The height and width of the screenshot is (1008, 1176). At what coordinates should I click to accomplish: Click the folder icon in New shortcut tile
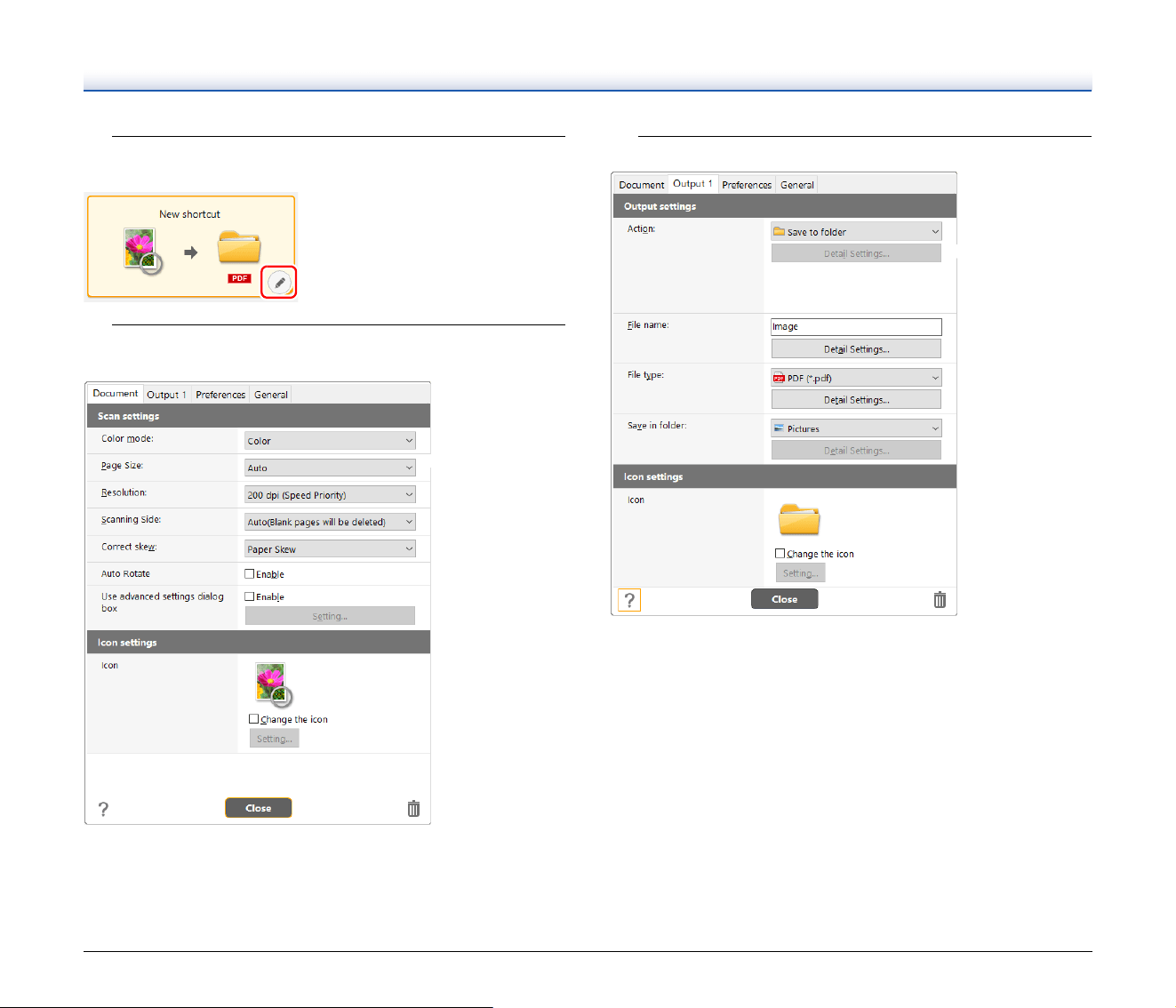(239, 247)
